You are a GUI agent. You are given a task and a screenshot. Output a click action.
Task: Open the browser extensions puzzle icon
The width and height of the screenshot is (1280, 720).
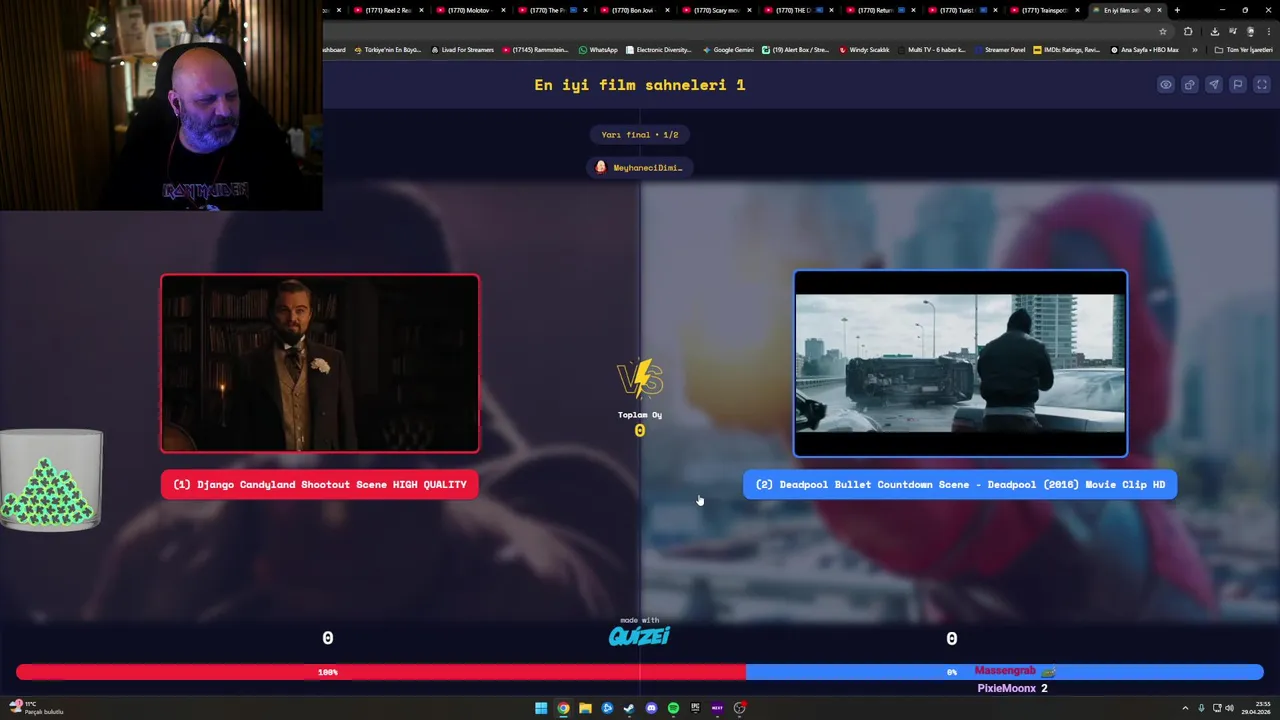(1188, 31)
